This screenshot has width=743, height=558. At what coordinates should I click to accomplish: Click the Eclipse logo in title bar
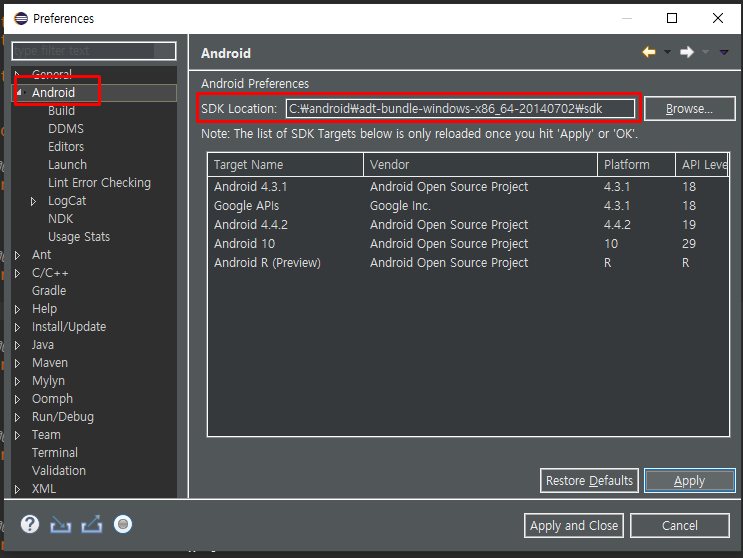[21, 18]
